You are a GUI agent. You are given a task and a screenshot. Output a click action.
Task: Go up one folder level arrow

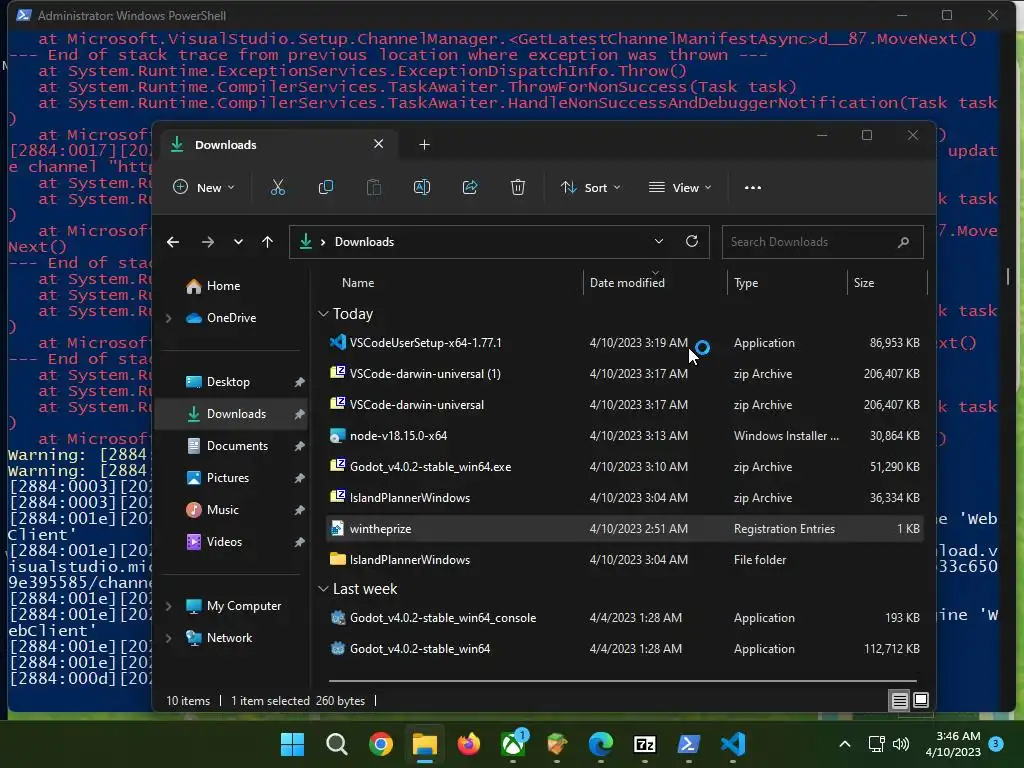coord(267,242)
